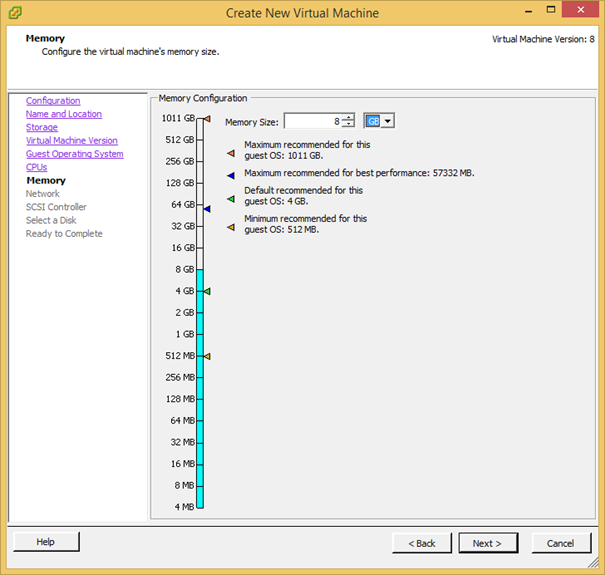Click the Ready to Complete step

coord(64,233)
